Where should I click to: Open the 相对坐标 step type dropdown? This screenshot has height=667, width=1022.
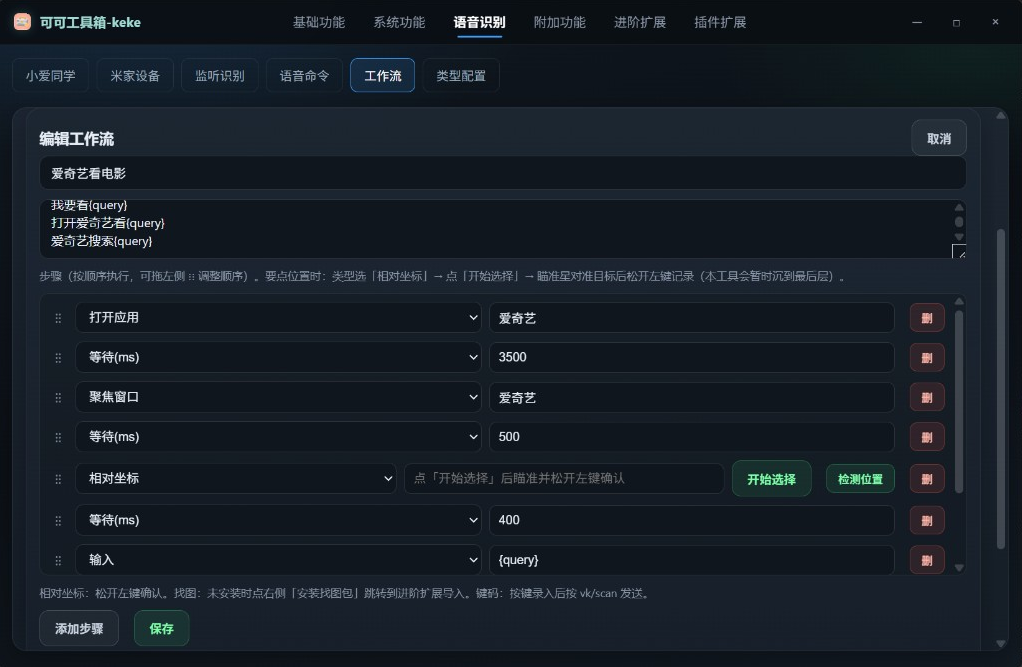point(236,479)
